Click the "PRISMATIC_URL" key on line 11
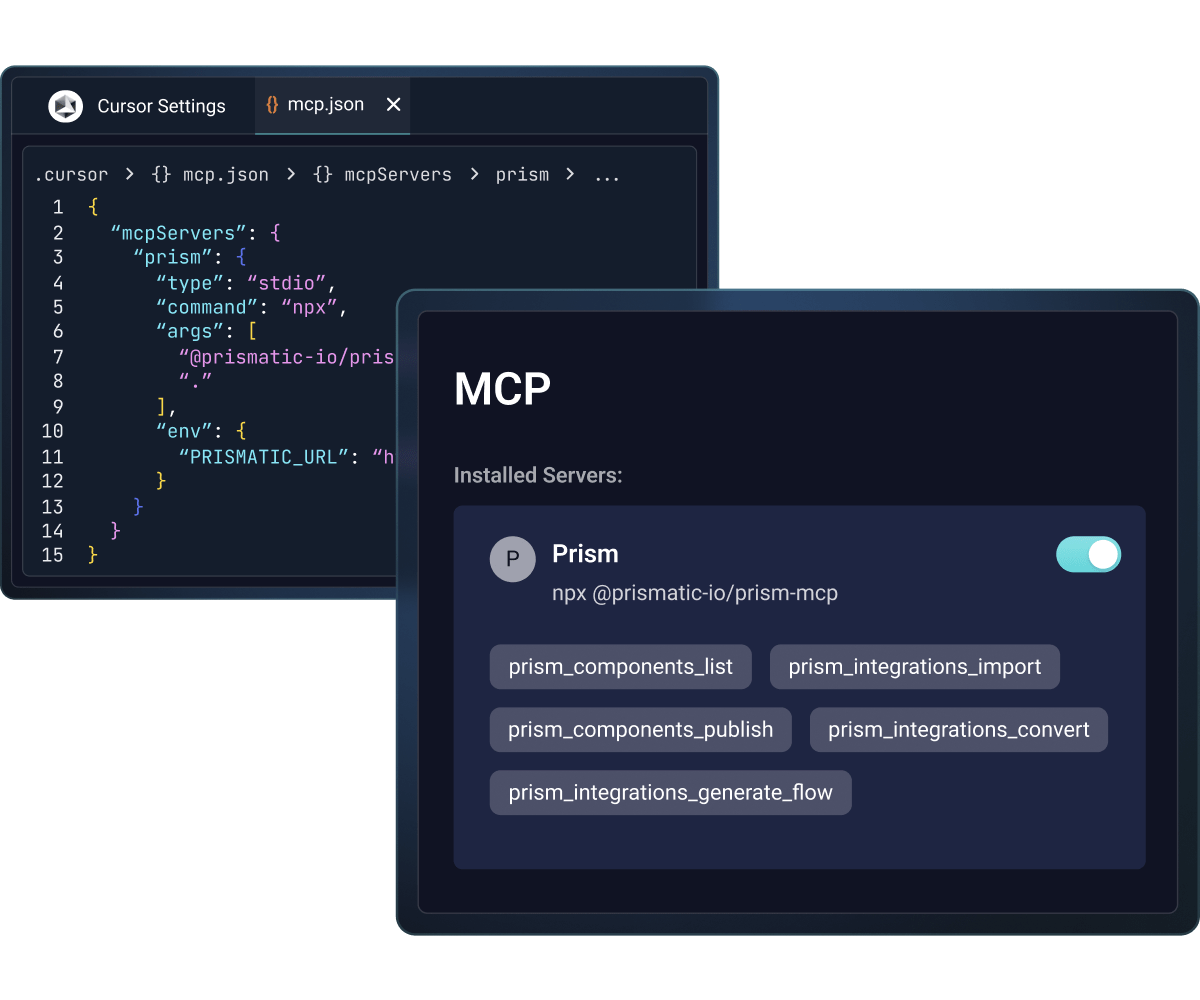The image size is (1200, 1000). [x=264, y=457]
